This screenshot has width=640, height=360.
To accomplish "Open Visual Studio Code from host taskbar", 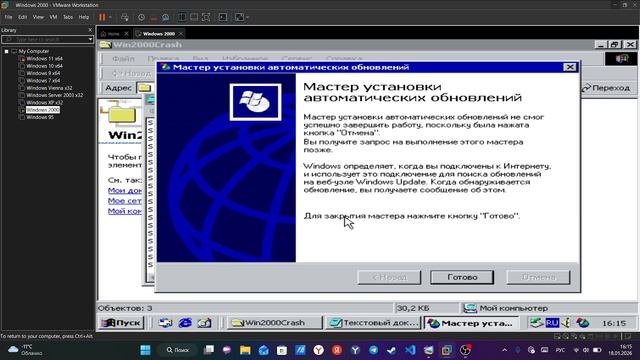I will pyautogui.click(x=410, y=350).
